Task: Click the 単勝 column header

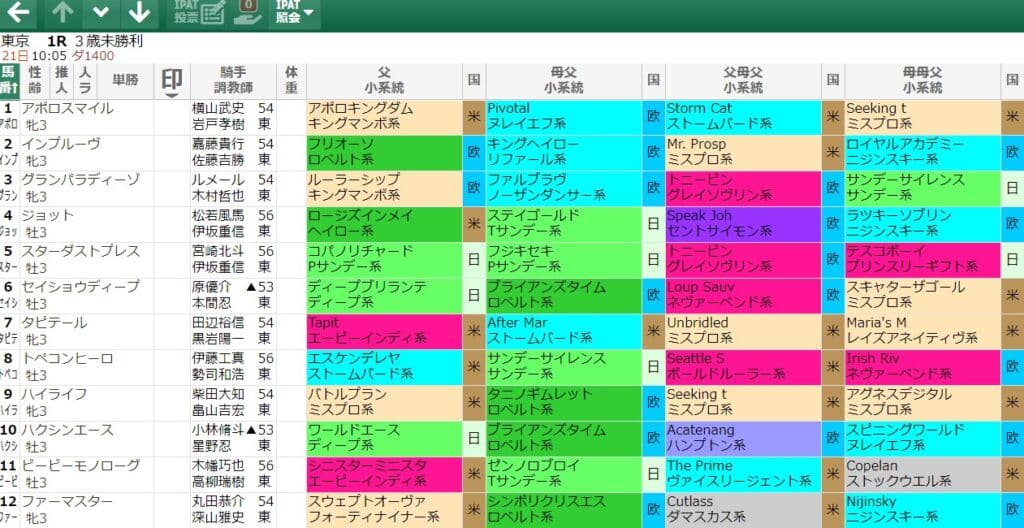Action: coord(125,82)
